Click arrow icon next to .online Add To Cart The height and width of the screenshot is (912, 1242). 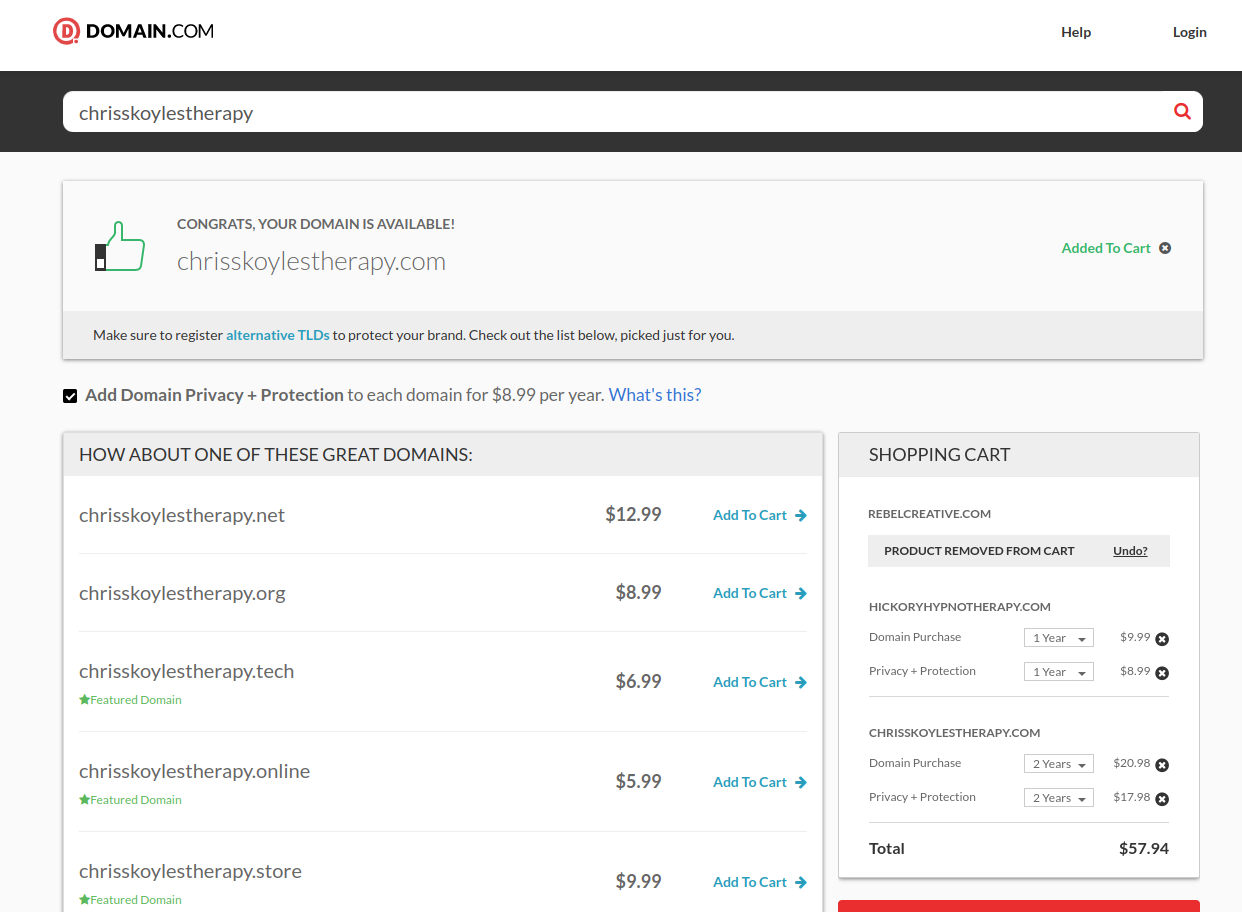pos(801,783)
